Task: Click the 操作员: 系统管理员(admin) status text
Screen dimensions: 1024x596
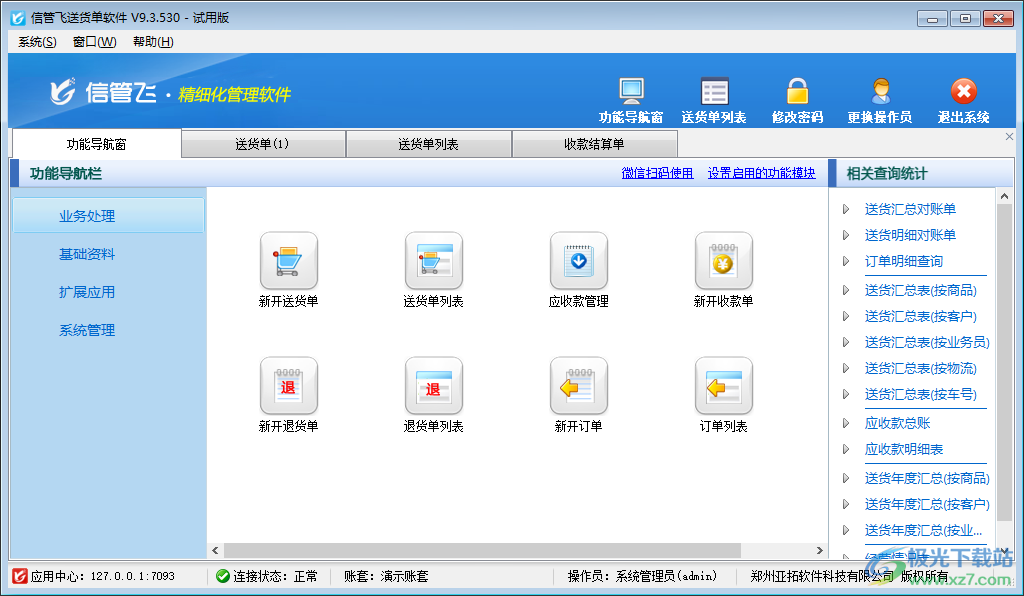Action: 643,576
